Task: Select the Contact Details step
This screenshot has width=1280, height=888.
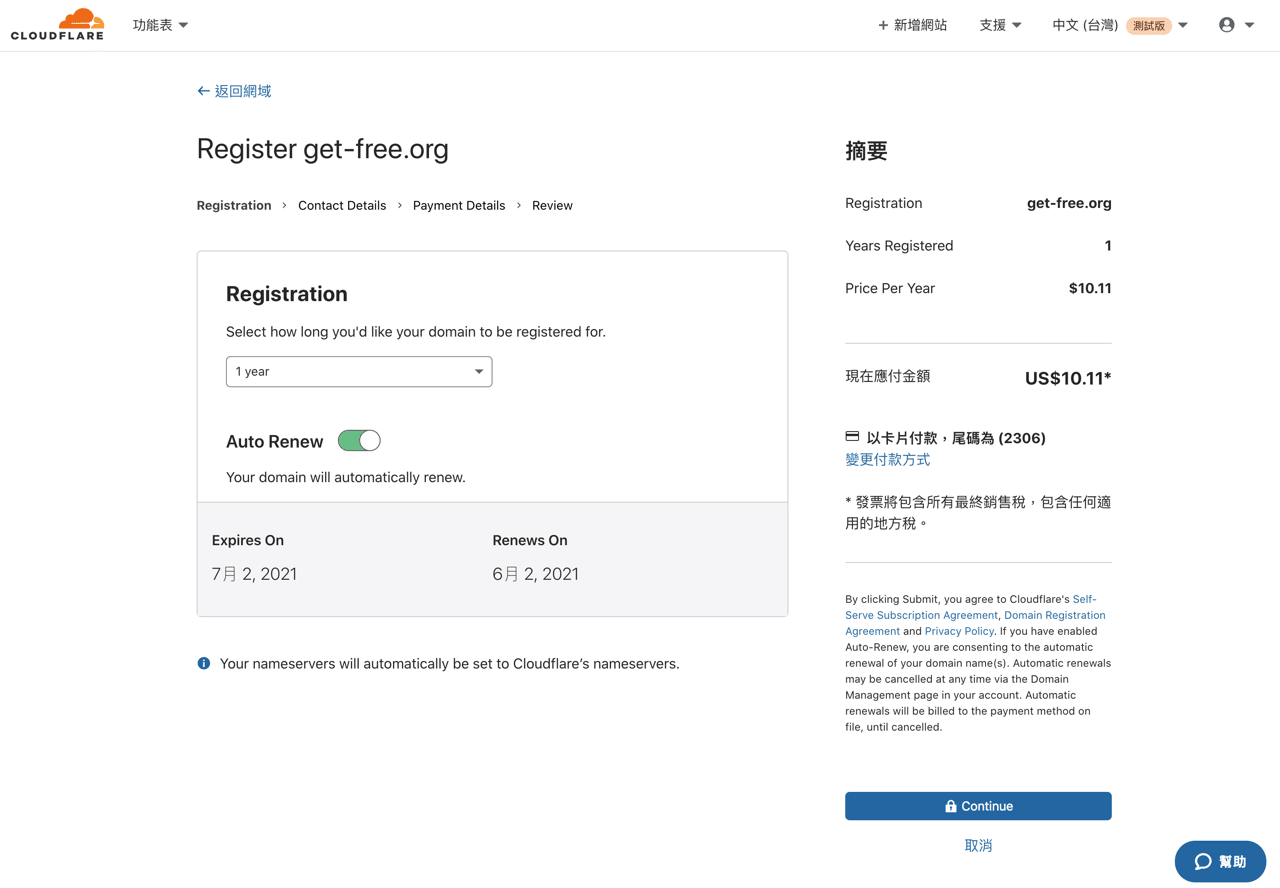Action: click(342, 205)
